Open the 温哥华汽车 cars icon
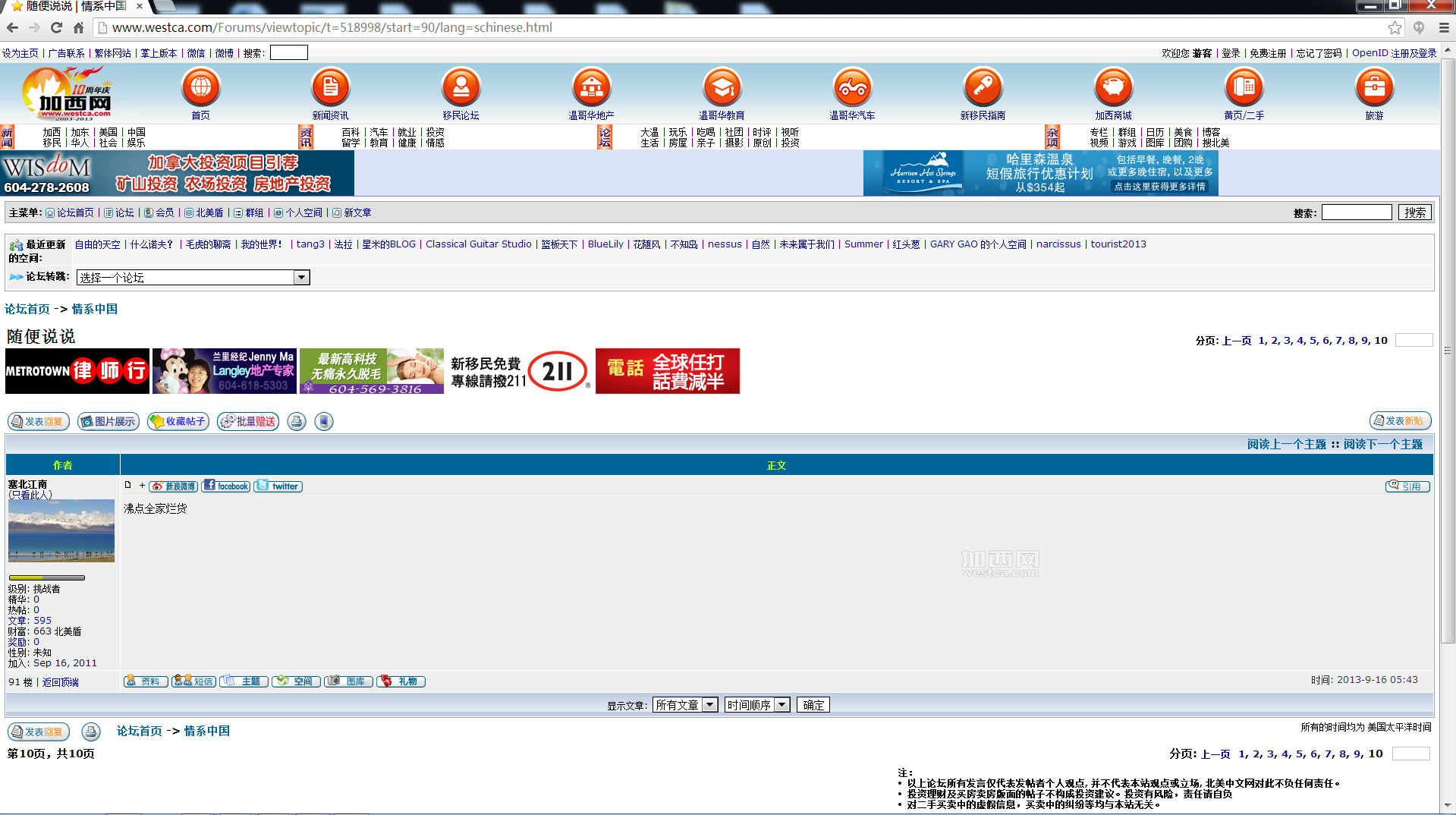The height and width of the screenshot is (815, 1456). coord(852,87)
